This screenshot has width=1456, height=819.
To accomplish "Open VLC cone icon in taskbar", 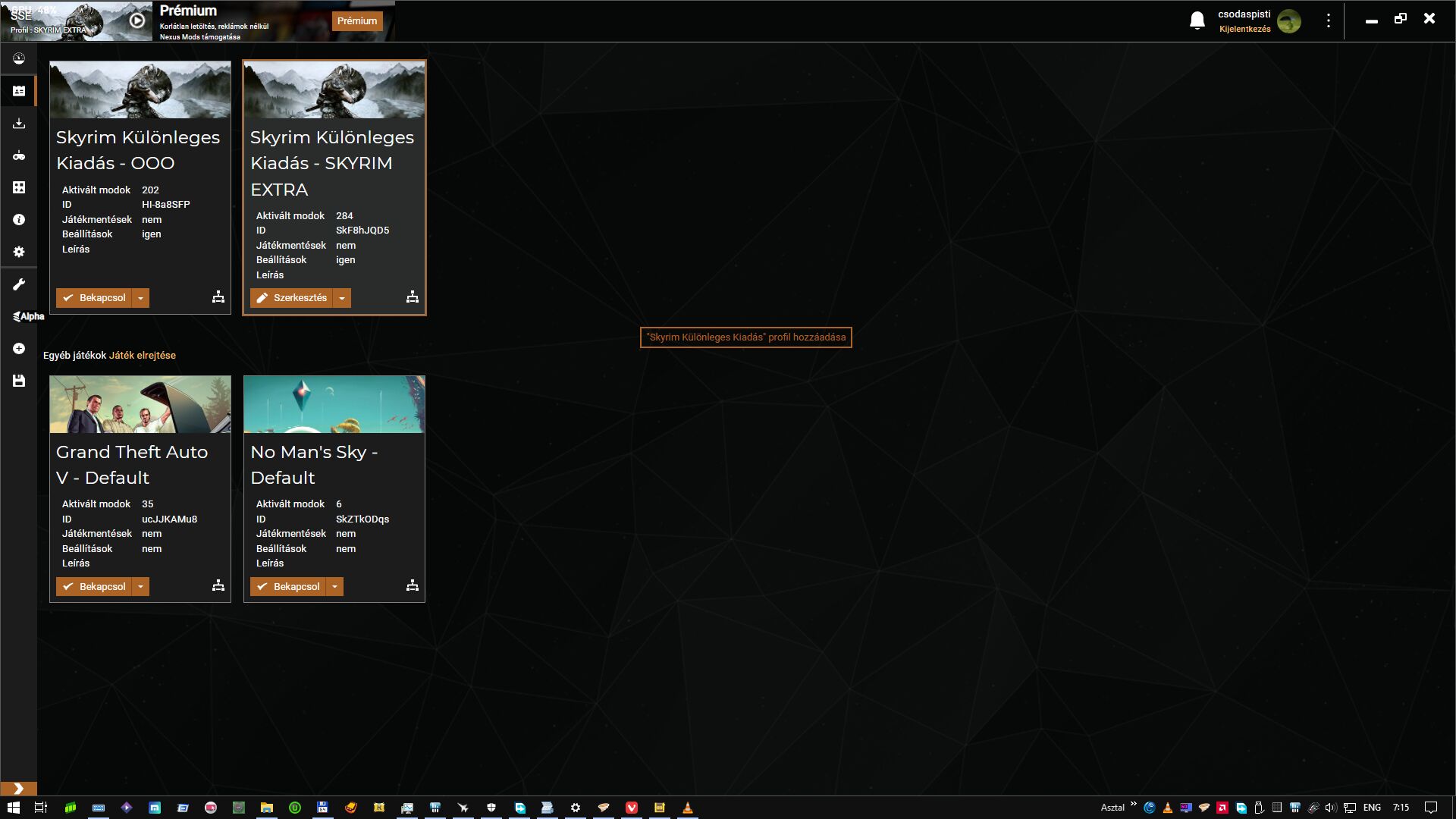I will 688,808.
